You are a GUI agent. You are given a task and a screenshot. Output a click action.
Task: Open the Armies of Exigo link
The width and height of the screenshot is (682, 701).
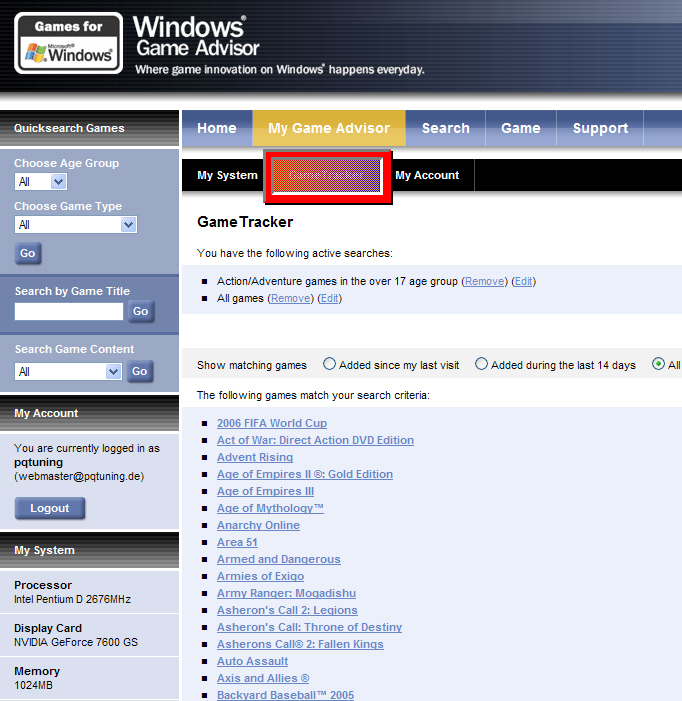[x=260, y=576]
